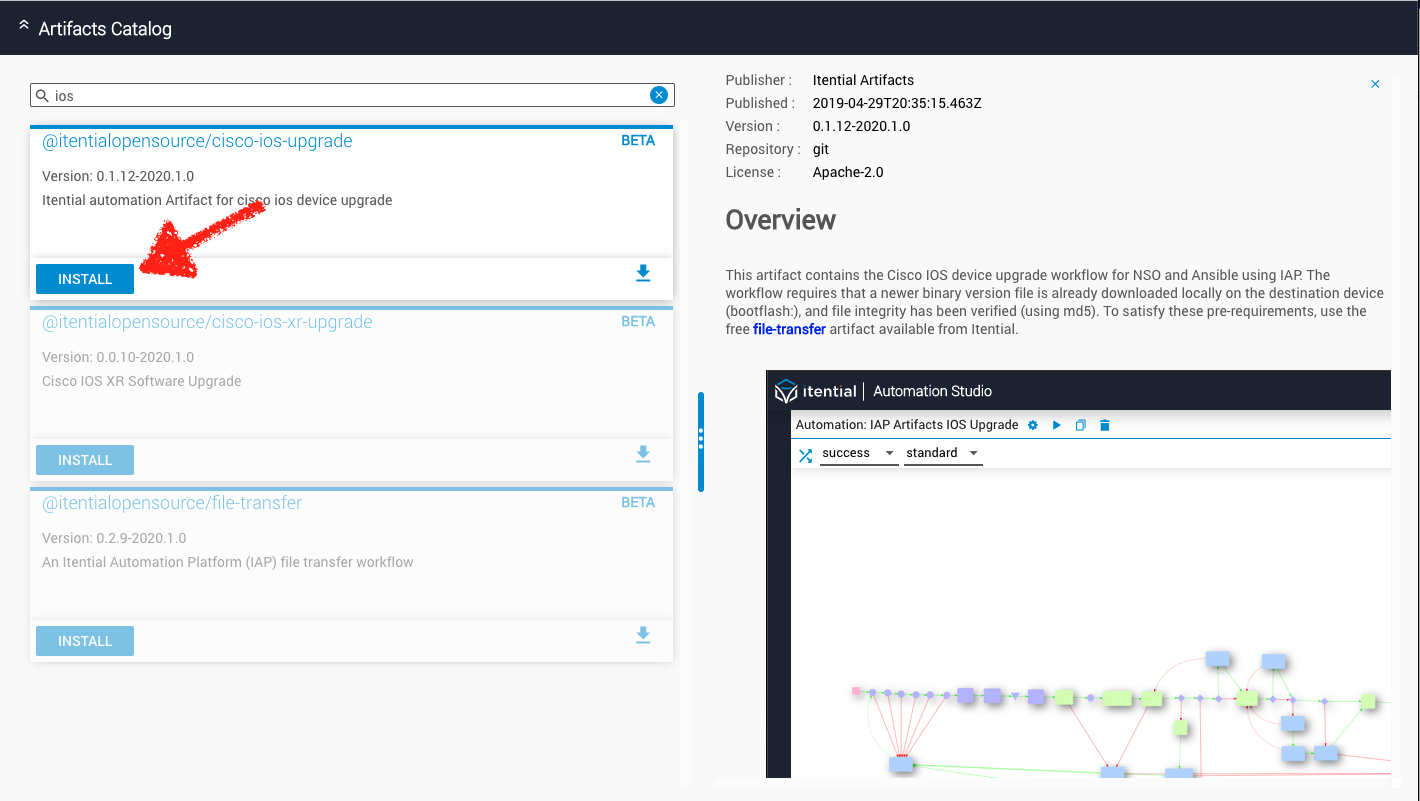Click the License value "Apache-2.0"
This screenshot has width=1420, height=801.
(x=848, y=172)
